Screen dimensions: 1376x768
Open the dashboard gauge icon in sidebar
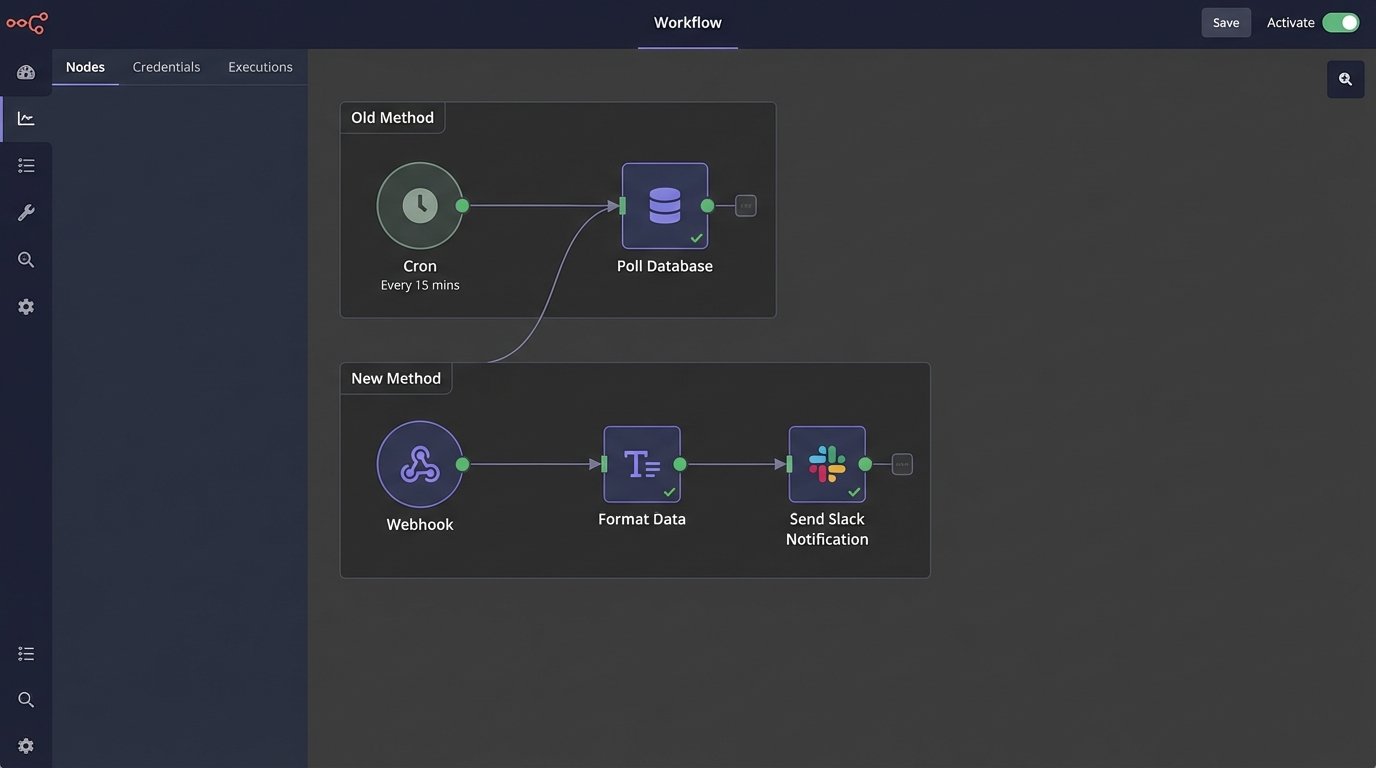click(x=26, y=72)
